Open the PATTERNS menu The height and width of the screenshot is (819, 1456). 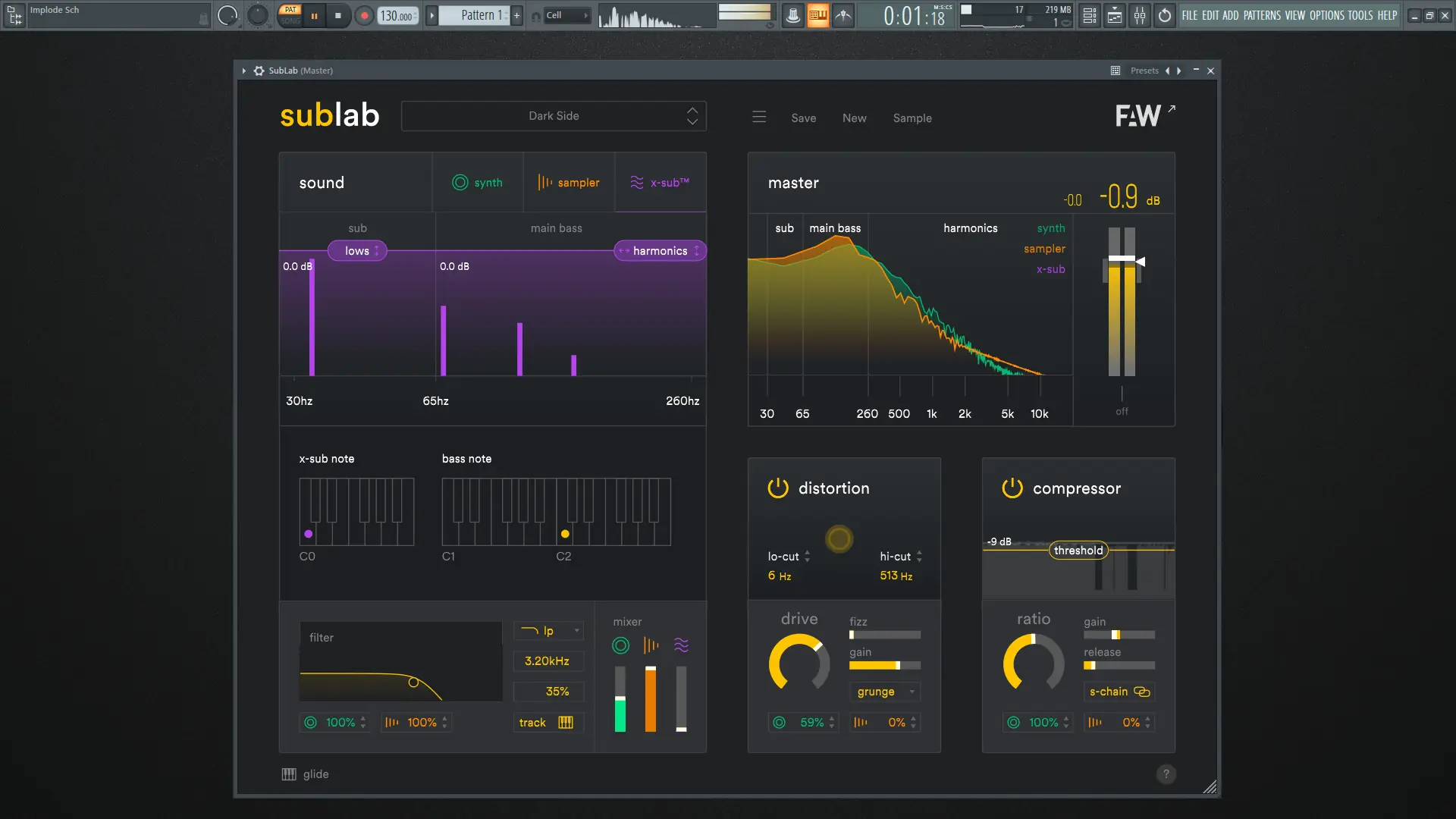click(x=1262, y=15)
